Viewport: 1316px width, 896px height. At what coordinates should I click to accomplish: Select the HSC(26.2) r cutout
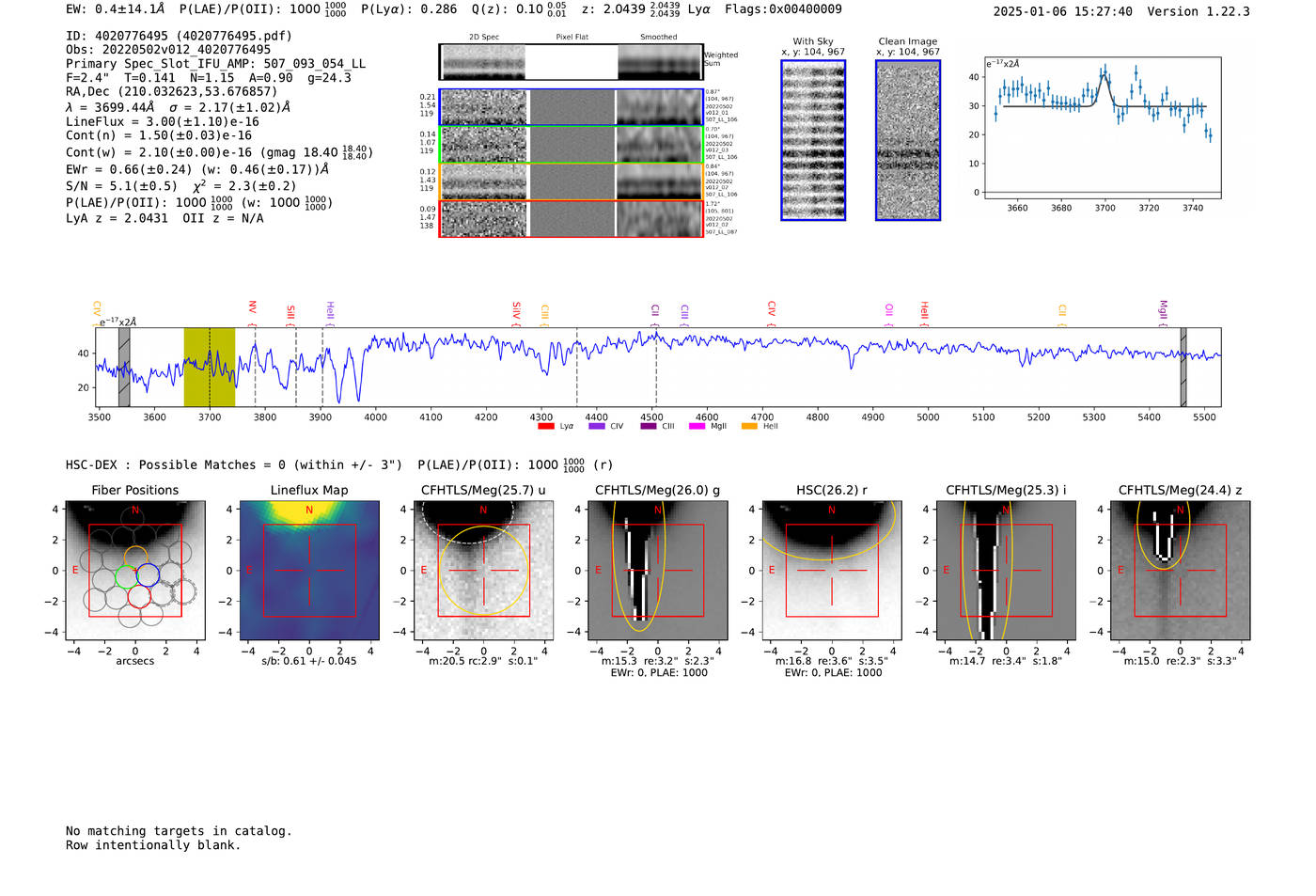pos(832,570)
